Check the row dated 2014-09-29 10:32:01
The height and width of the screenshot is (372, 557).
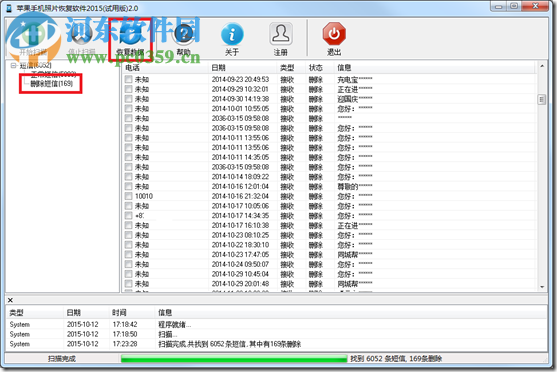click(128, 89)
